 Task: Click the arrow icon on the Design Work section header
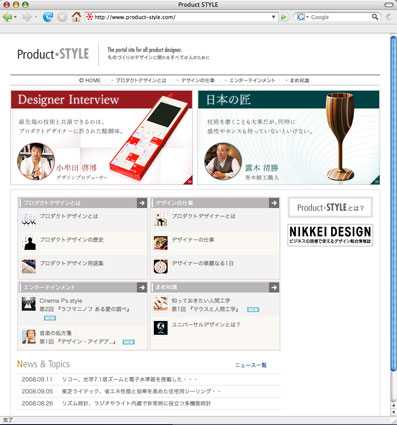274,203
